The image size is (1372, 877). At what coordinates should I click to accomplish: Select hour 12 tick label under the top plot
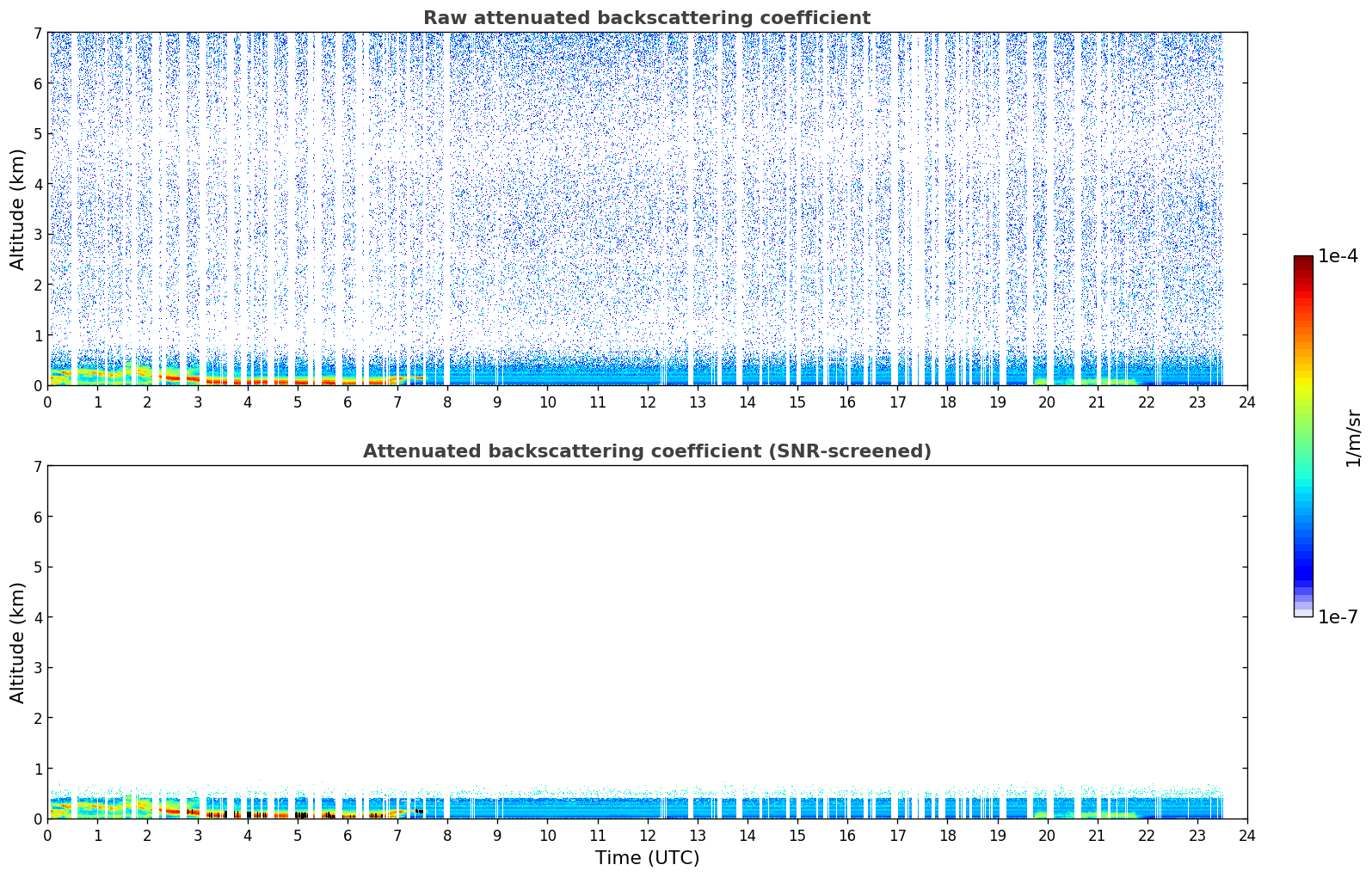coord(647,402)
